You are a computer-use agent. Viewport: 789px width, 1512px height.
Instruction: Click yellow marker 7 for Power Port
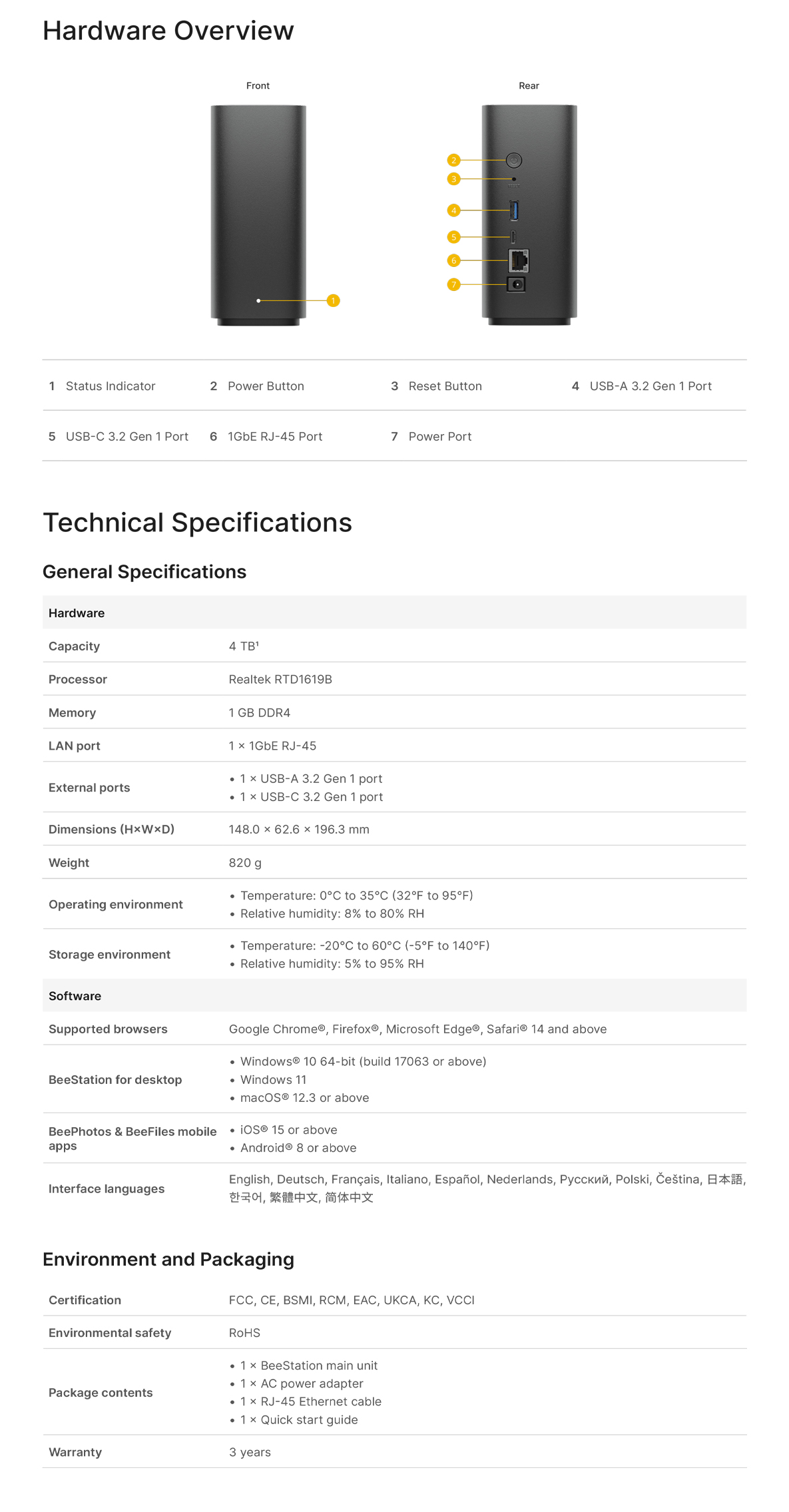coord(453,285)
